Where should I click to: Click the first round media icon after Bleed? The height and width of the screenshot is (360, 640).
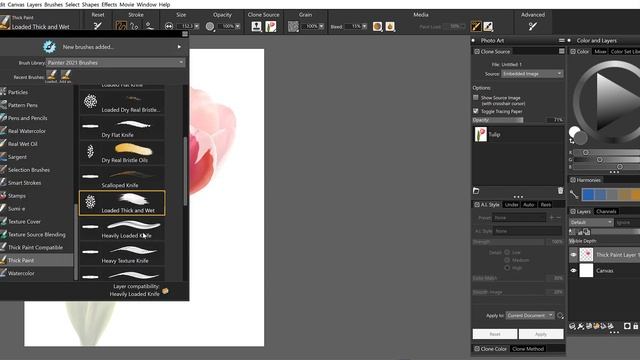[x=377, y=26]
